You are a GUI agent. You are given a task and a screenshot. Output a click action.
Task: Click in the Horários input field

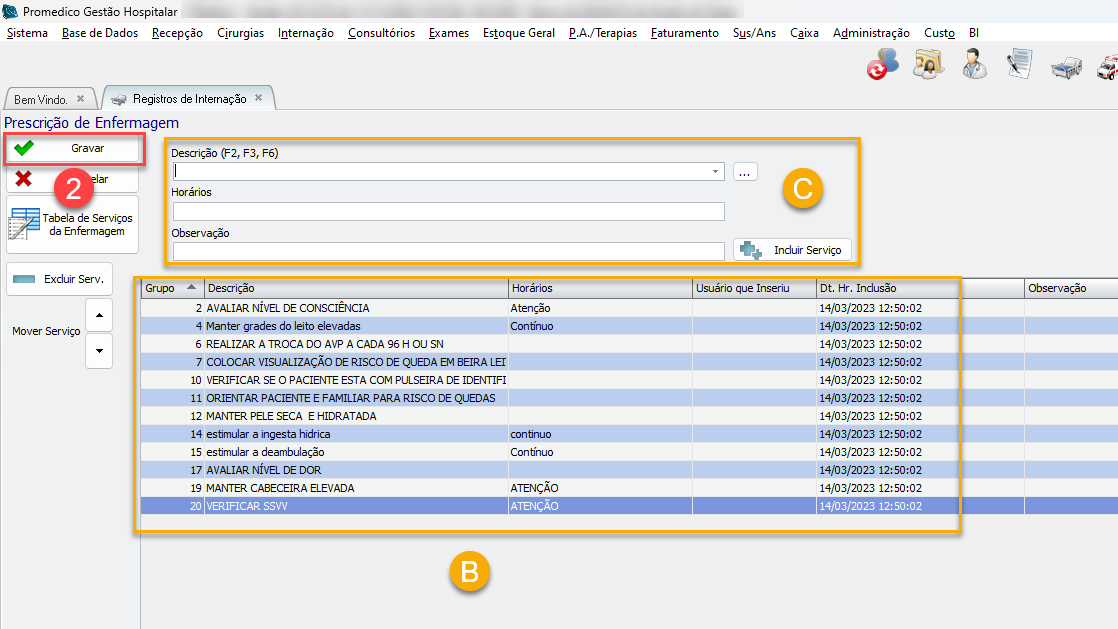[448, 211]
